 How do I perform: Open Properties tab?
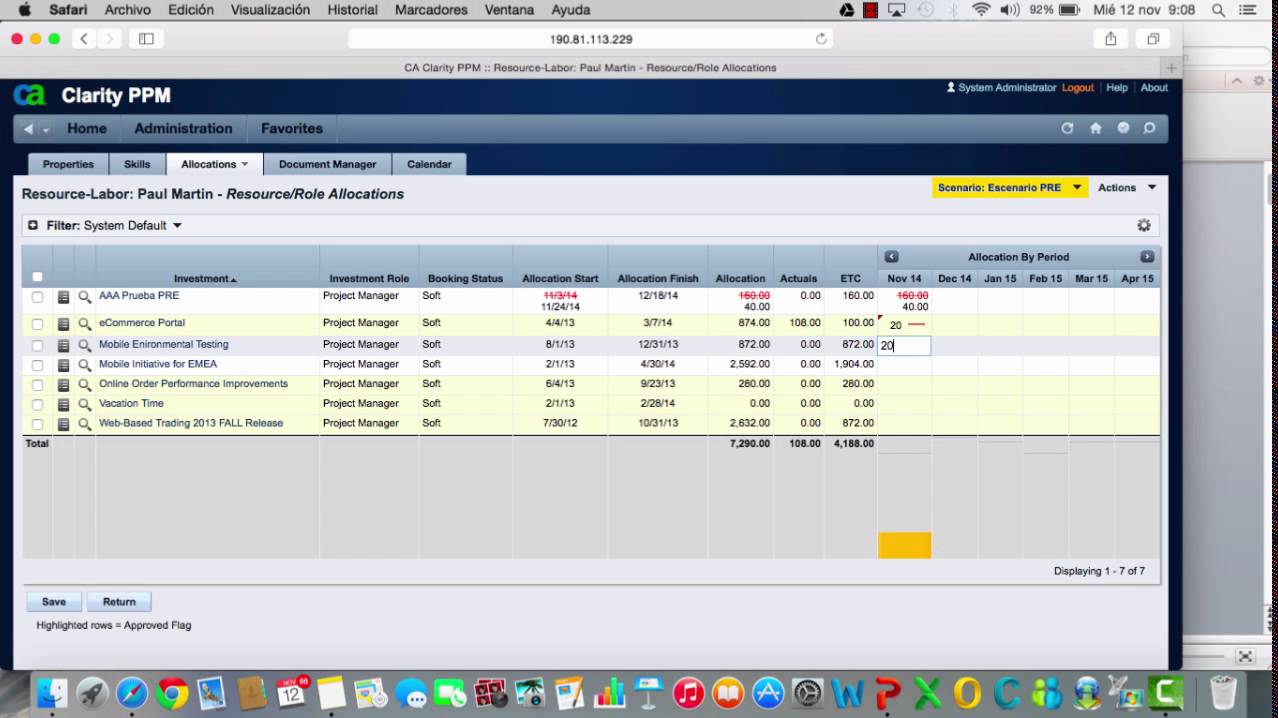pyautogui.click(x=68, y=164)
